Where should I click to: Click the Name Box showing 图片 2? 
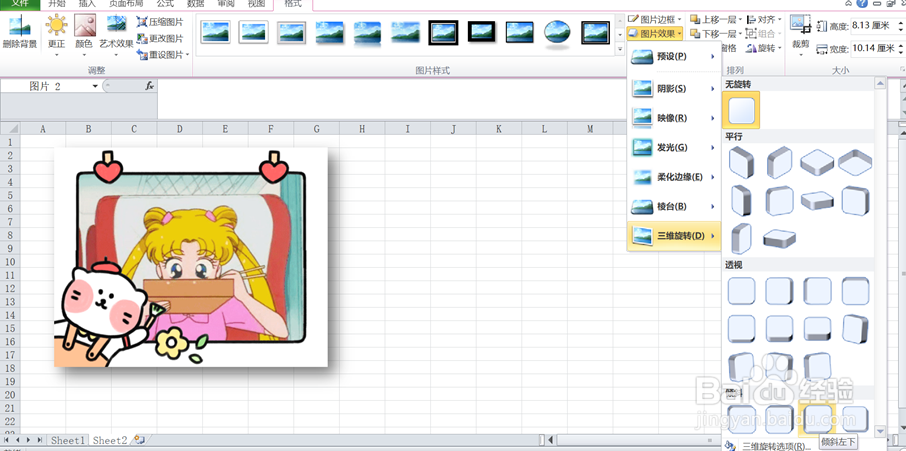(46, 87)
